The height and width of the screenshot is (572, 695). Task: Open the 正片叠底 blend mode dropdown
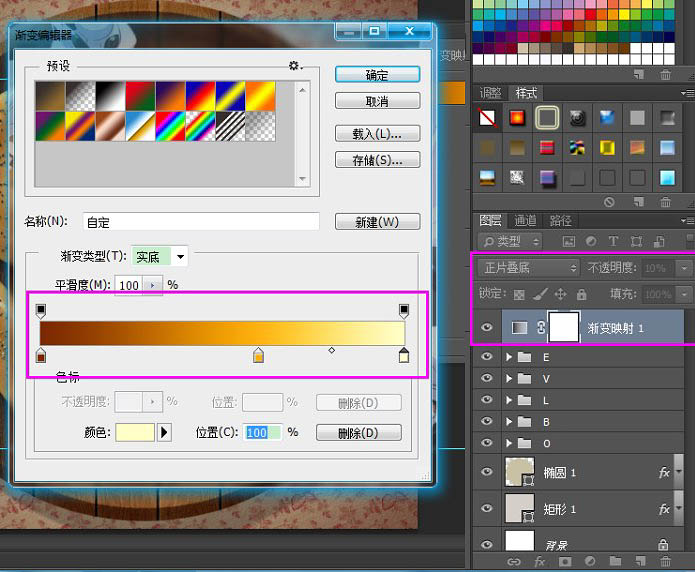pos(528,268)
